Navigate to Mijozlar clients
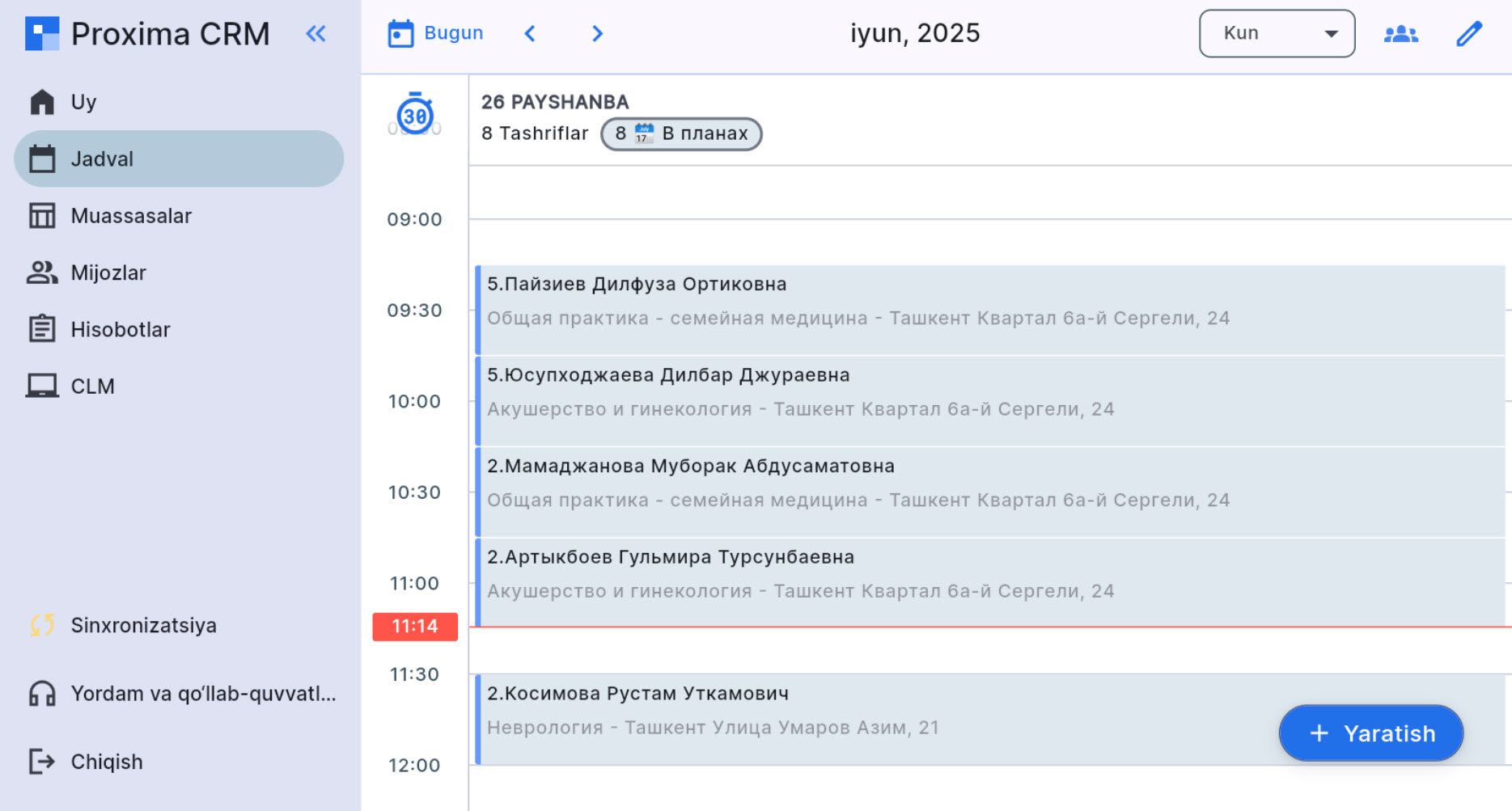Viewport: 1512px width, 811px height. tap(108, 272)
